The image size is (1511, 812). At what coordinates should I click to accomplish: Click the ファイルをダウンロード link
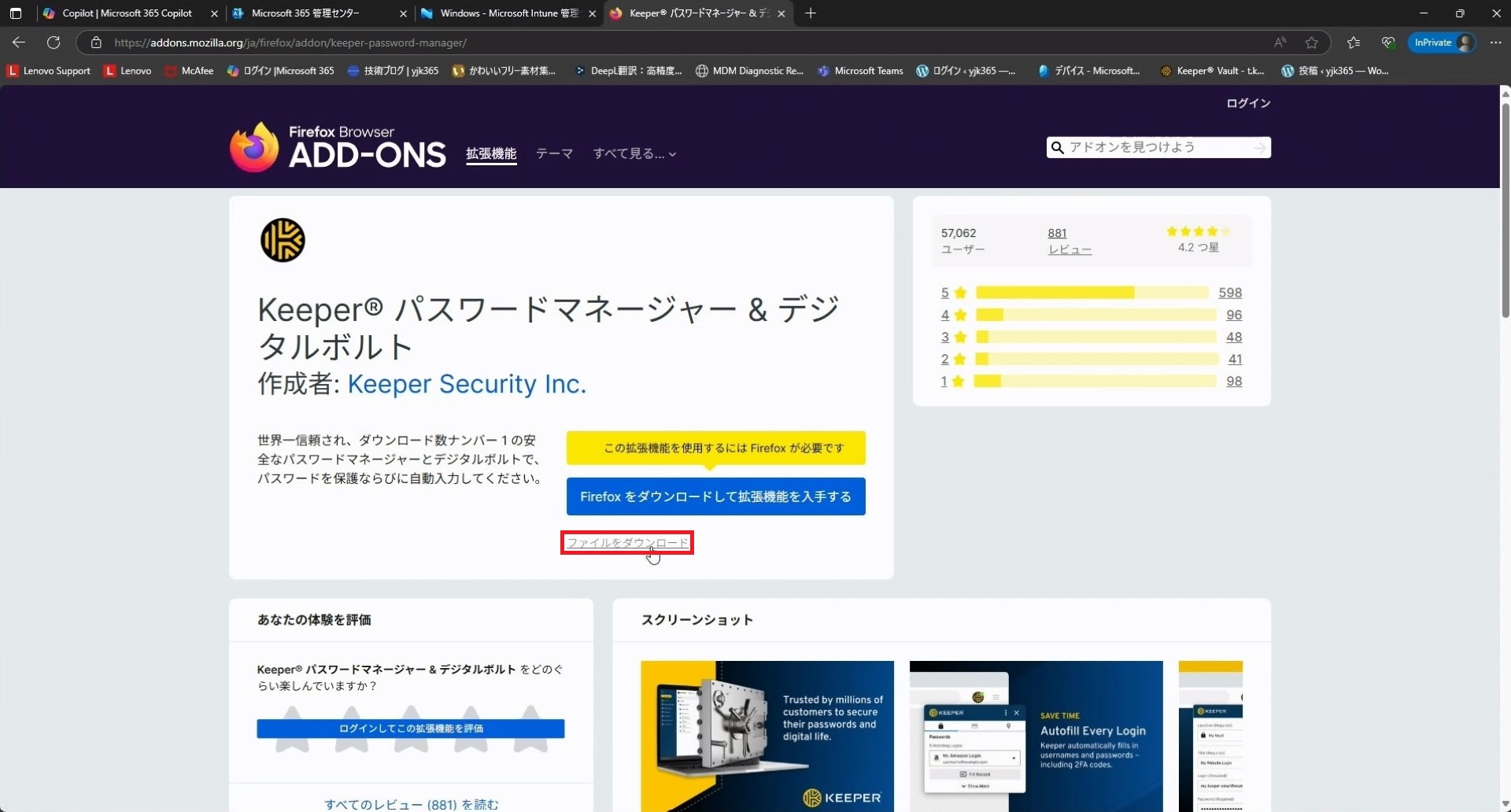pyautogui.click(x=627, y=543)
